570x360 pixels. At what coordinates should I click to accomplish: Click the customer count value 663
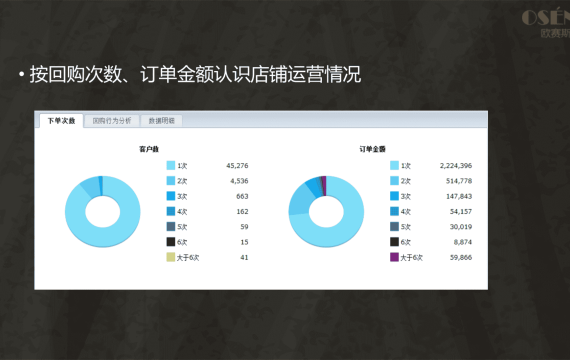[242, 196]
